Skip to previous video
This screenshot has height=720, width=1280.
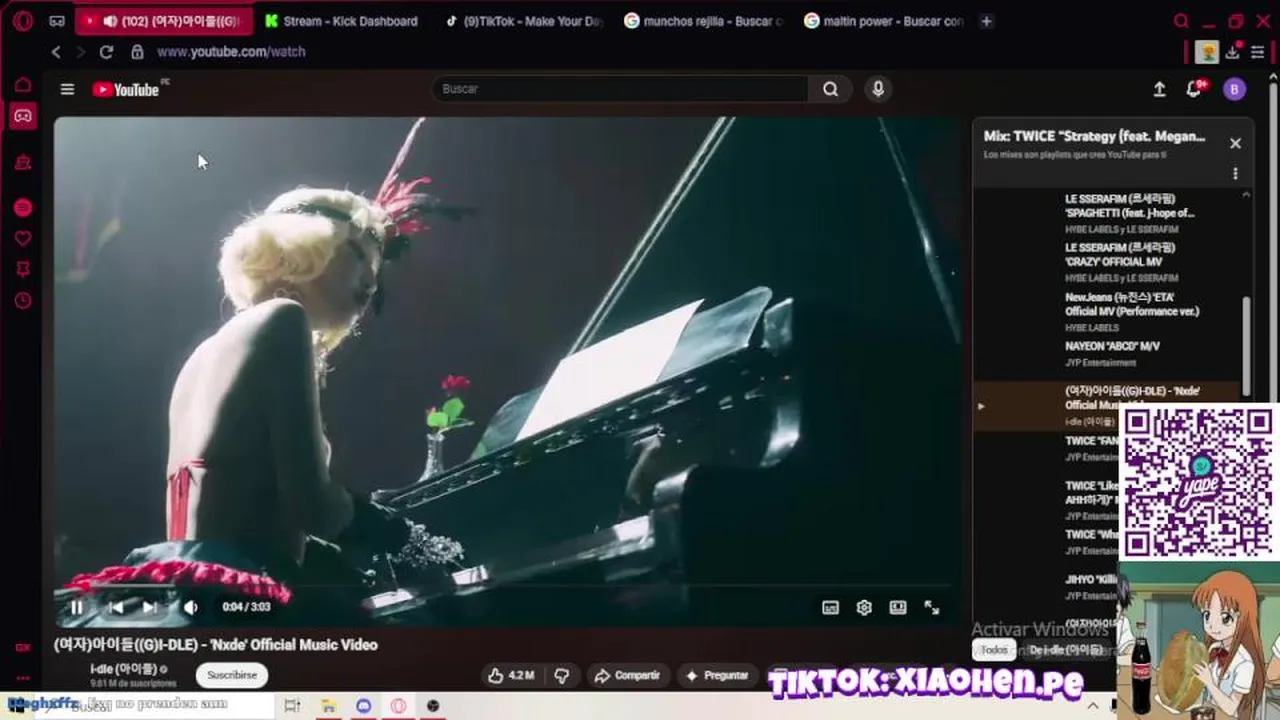tap(116, 607)
